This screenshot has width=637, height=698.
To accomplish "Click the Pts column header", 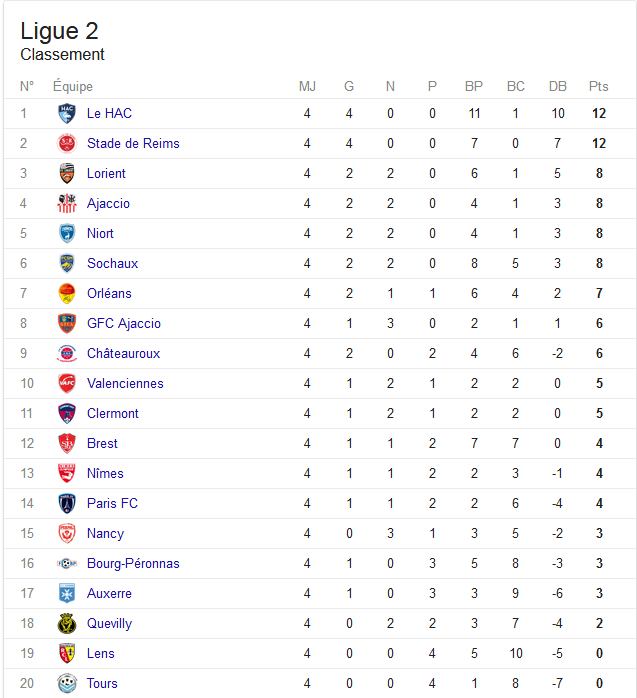I will pyautogui.click(x=598, y=86).
